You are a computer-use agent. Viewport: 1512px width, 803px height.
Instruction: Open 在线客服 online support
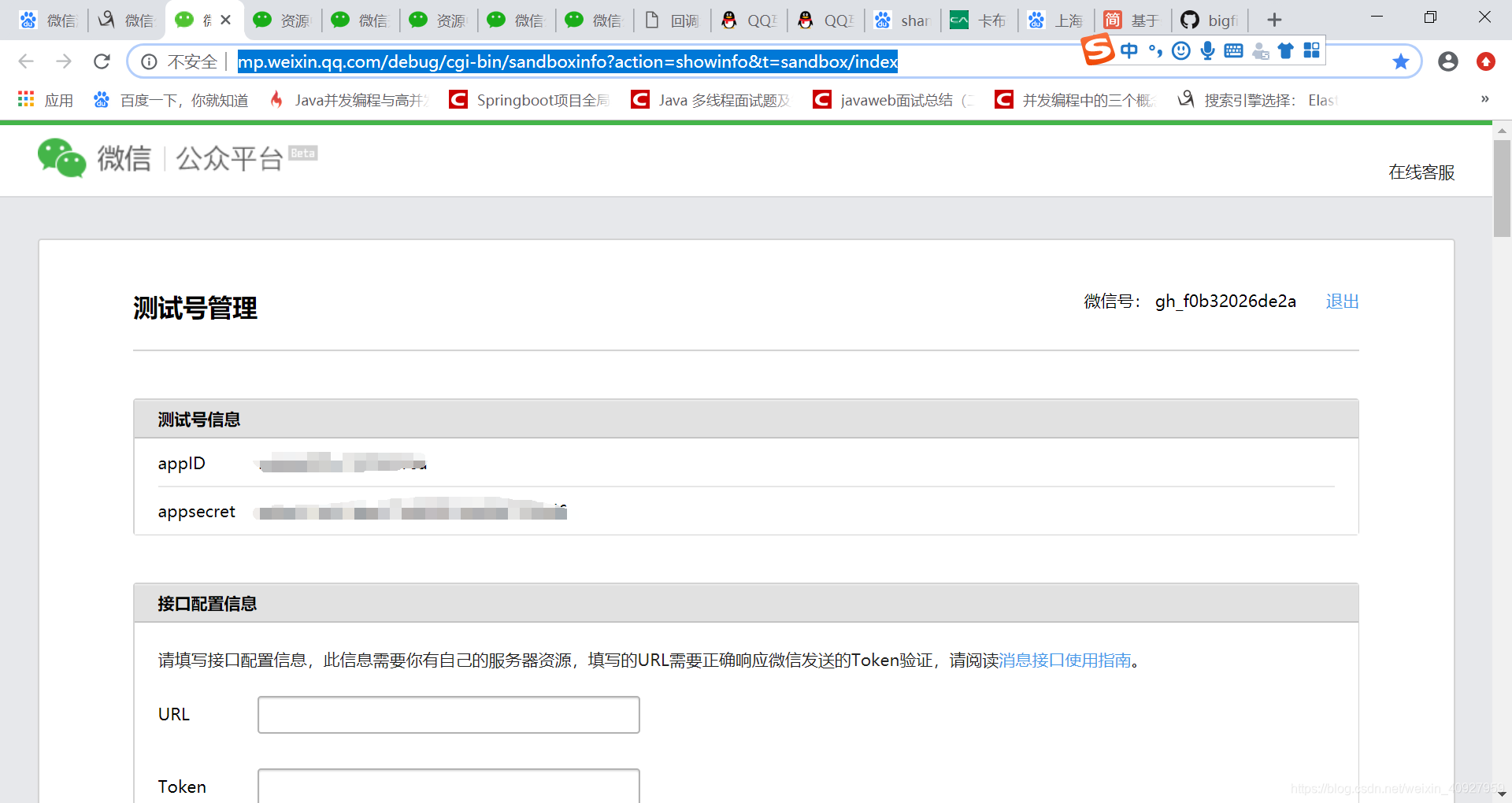click(x=1421, y=172)
